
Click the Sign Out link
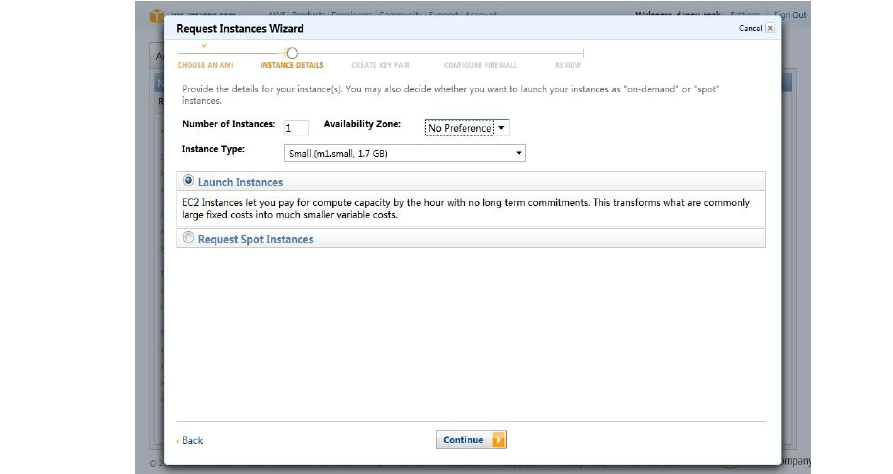point(790,15)
